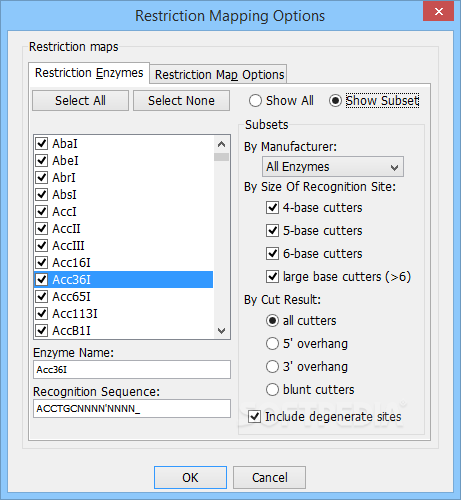Image resolution: width=461 pixels, height=500 pixels.
Task: Select the AccIII enzyme row text
Action: point(68,246)
